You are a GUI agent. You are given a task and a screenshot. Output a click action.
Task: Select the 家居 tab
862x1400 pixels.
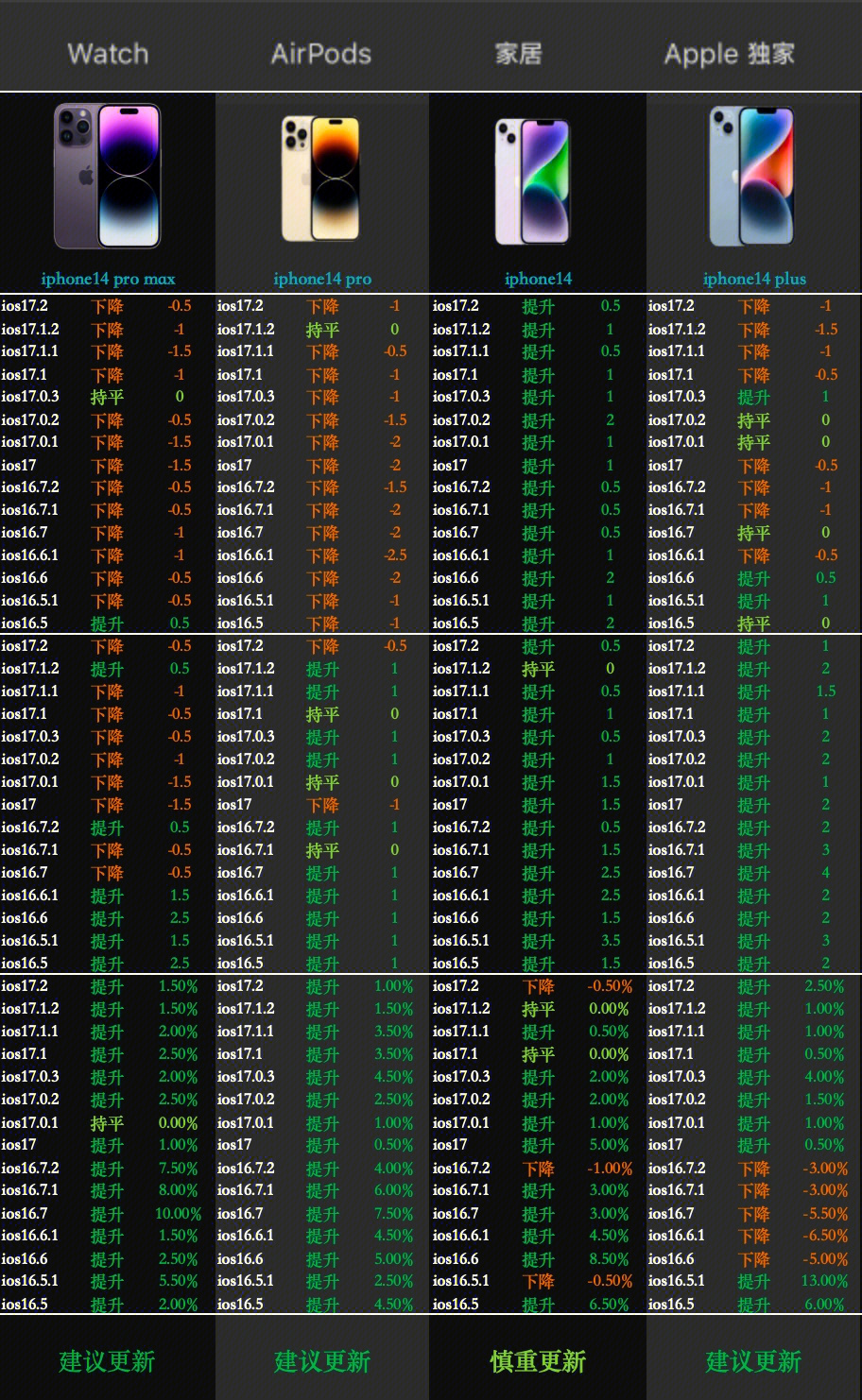coord(519,54)
